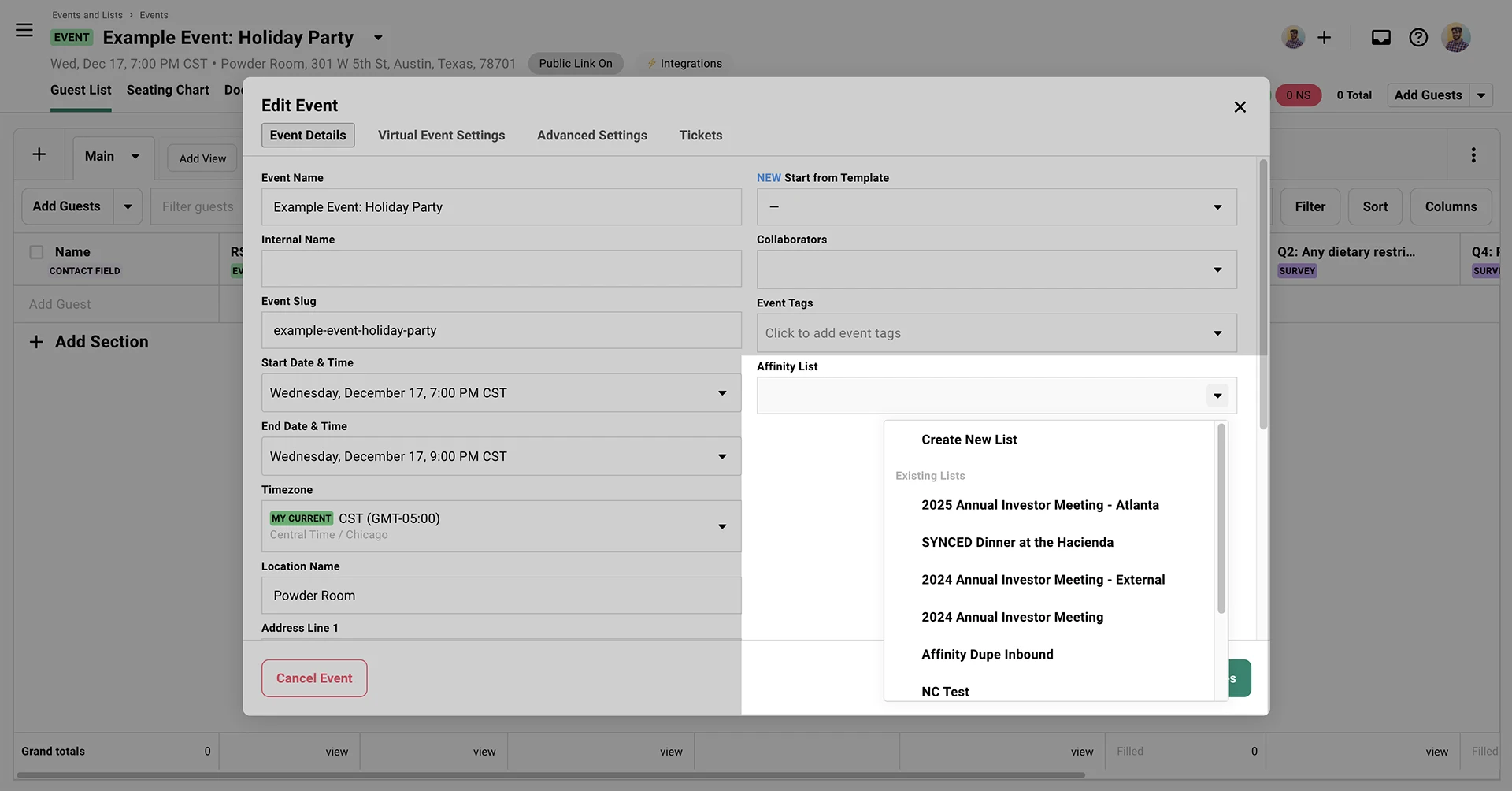Select the Name column header checkbox

click(x=36, y=251)
